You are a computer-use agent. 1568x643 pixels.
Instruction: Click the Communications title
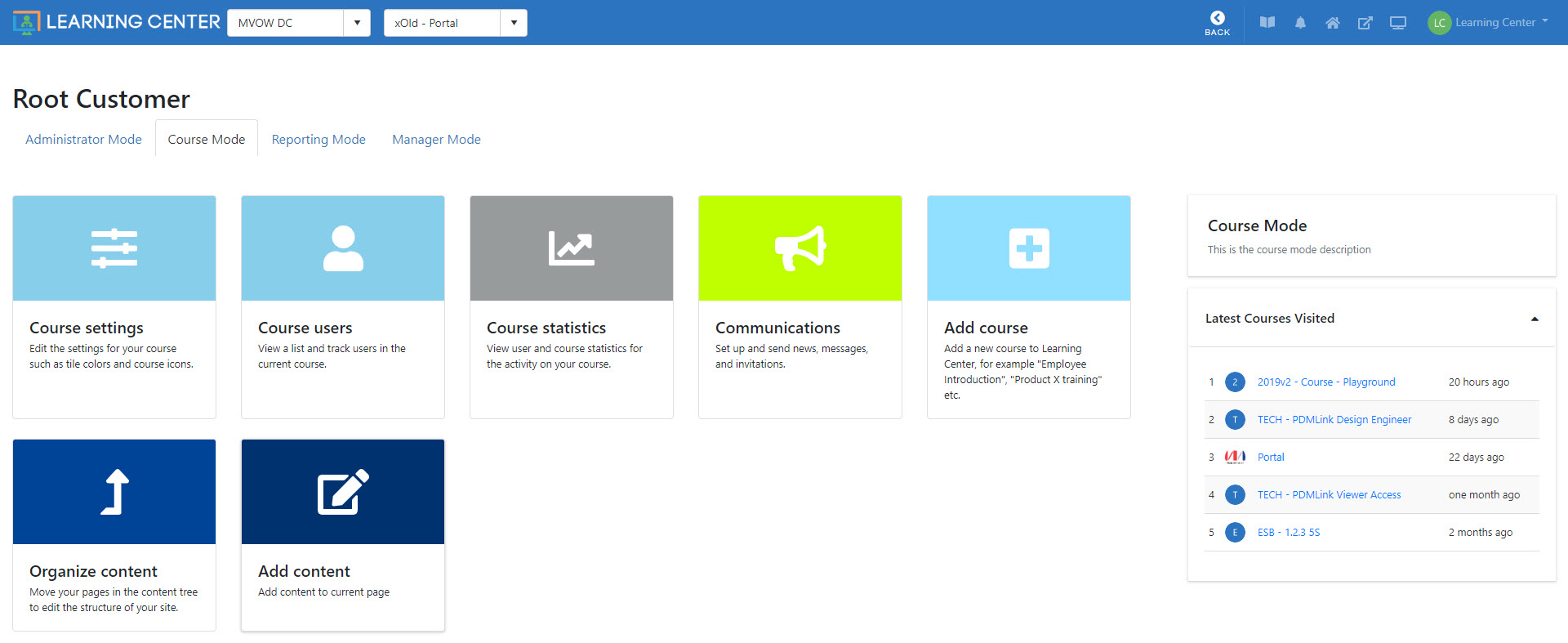click(777, 328)
